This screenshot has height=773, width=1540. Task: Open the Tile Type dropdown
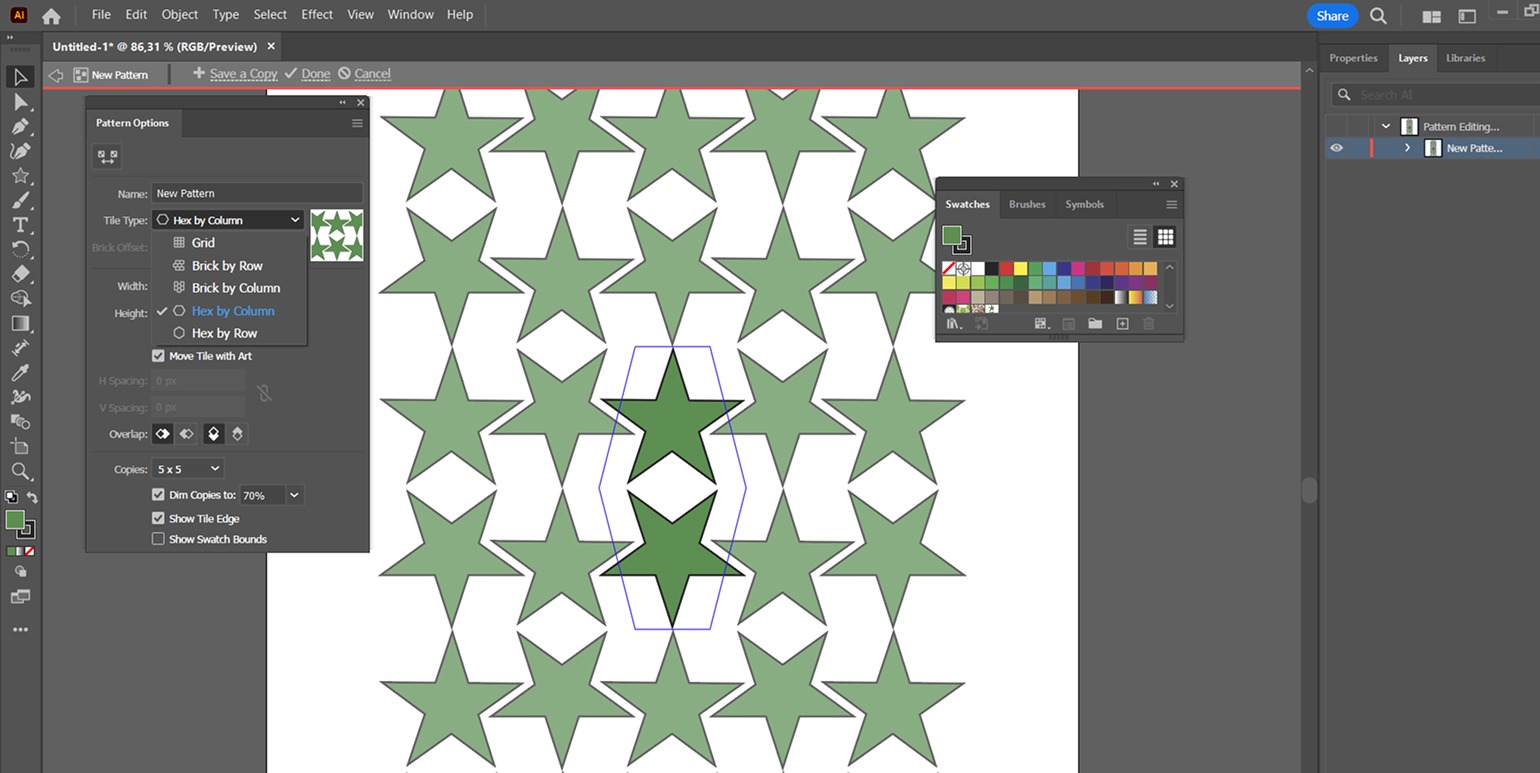click(x=228, y=220)
